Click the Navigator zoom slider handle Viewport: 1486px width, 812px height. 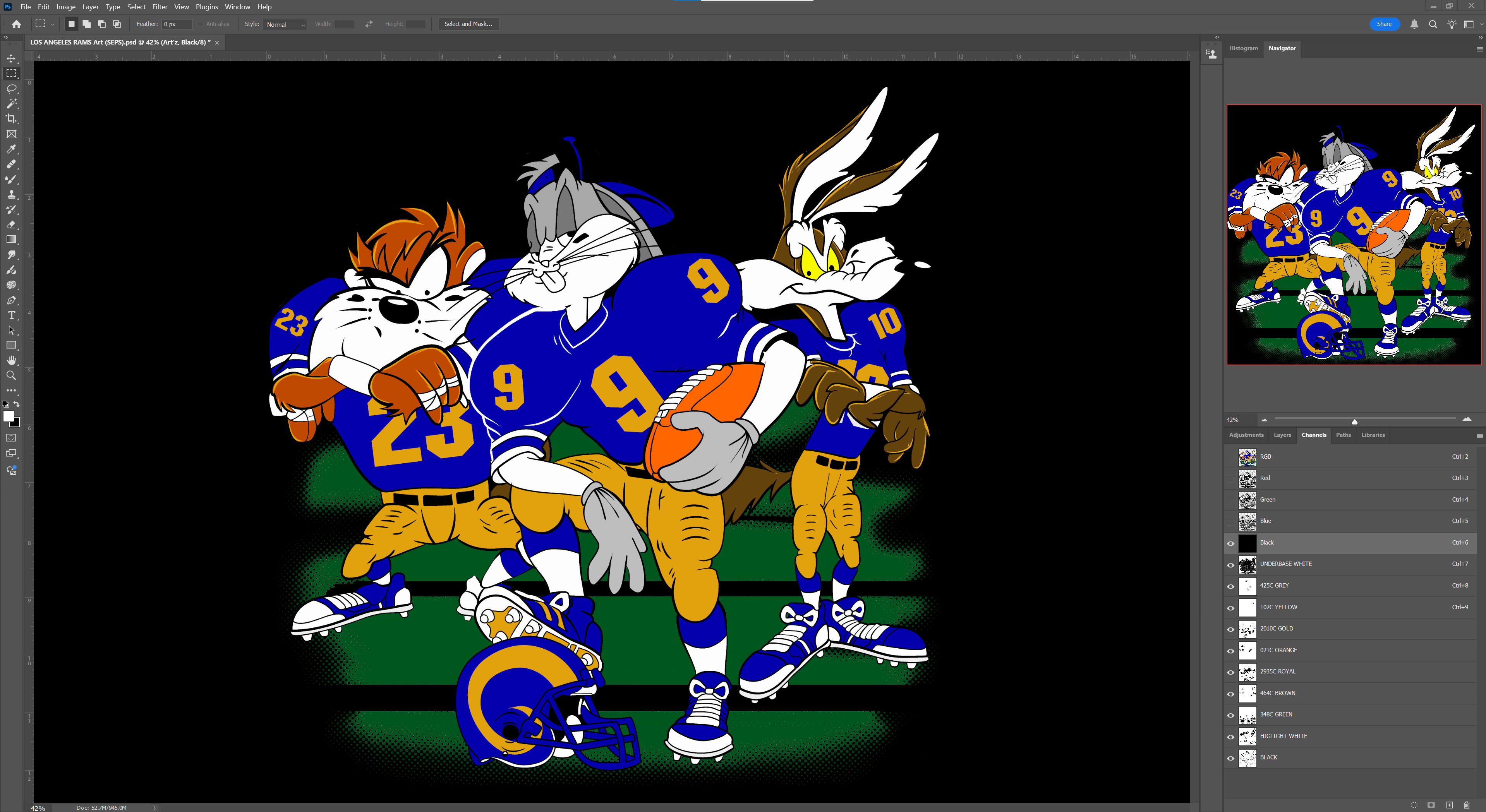coord(1354,421)
